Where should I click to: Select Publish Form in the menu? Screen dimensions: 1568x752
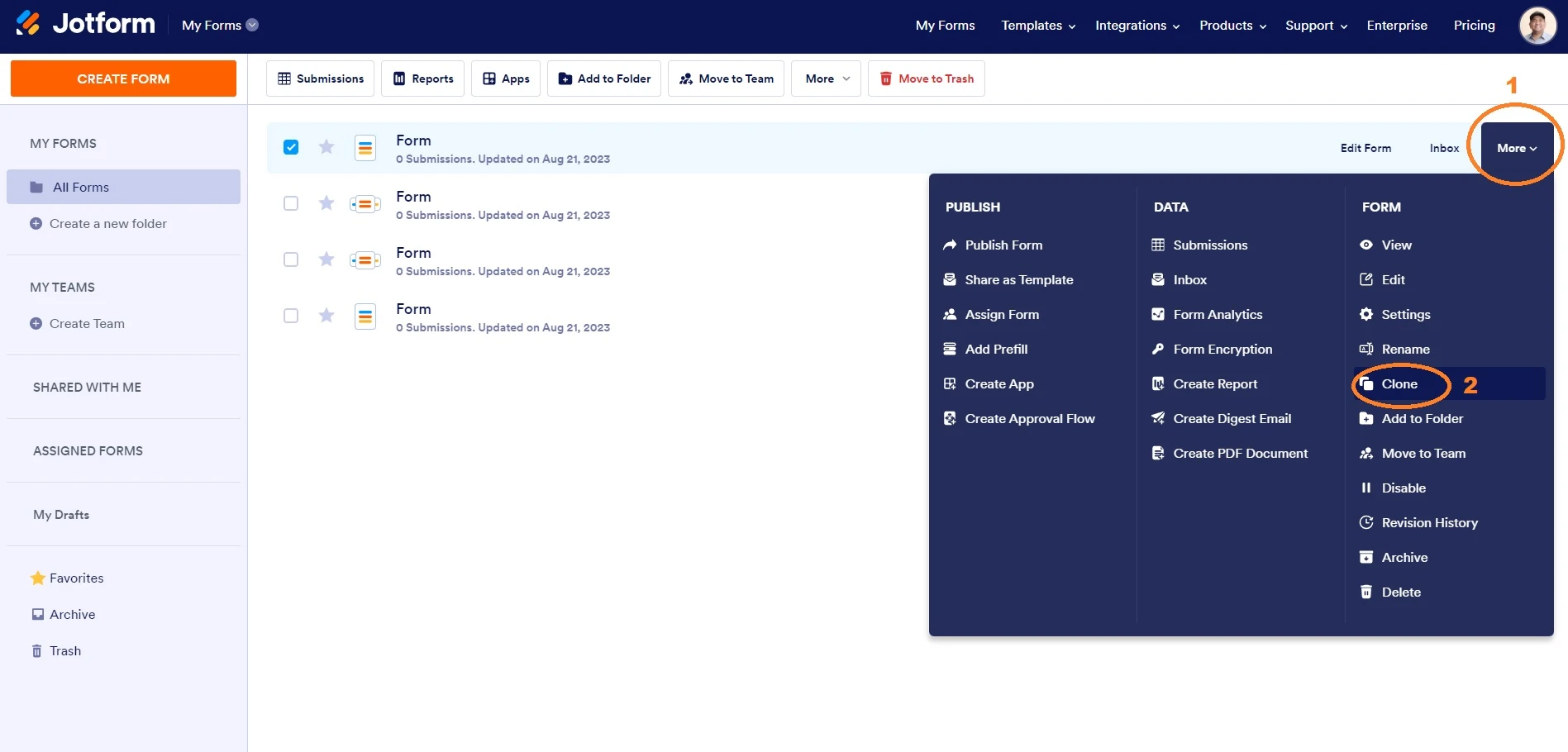[x=1003, y=245]
